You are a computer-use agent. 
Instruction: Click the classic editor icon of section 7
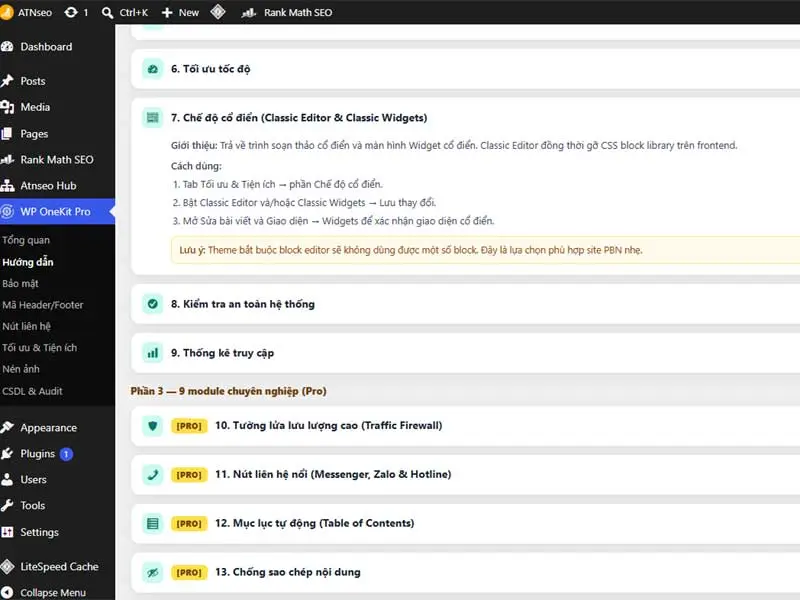tap(153, 118)
